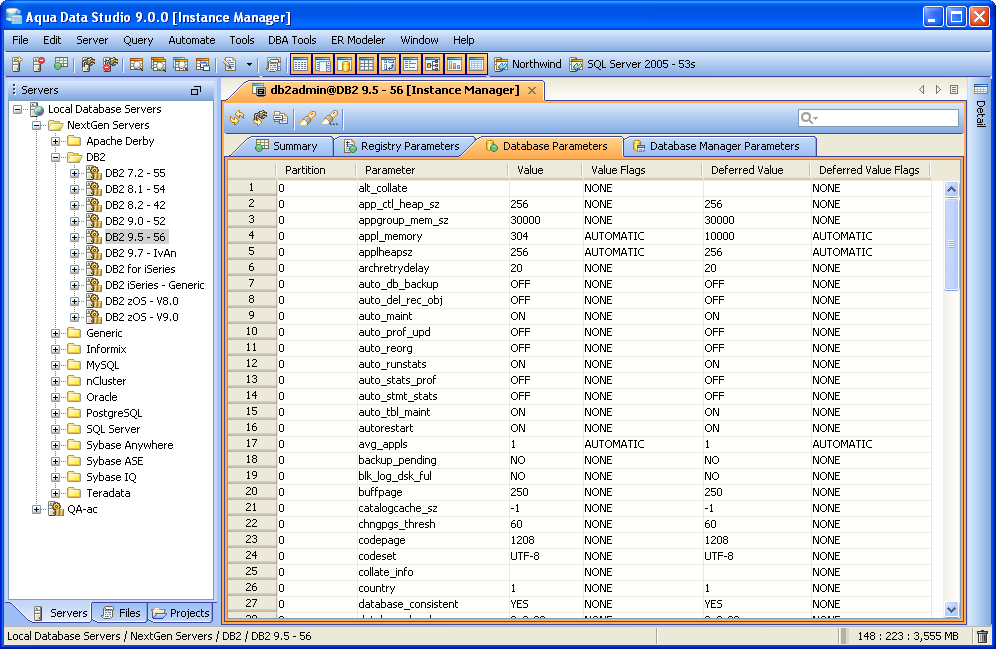Click the Servers panel restore icon
This screenshot has height=649, width=996.
point(196,90)
